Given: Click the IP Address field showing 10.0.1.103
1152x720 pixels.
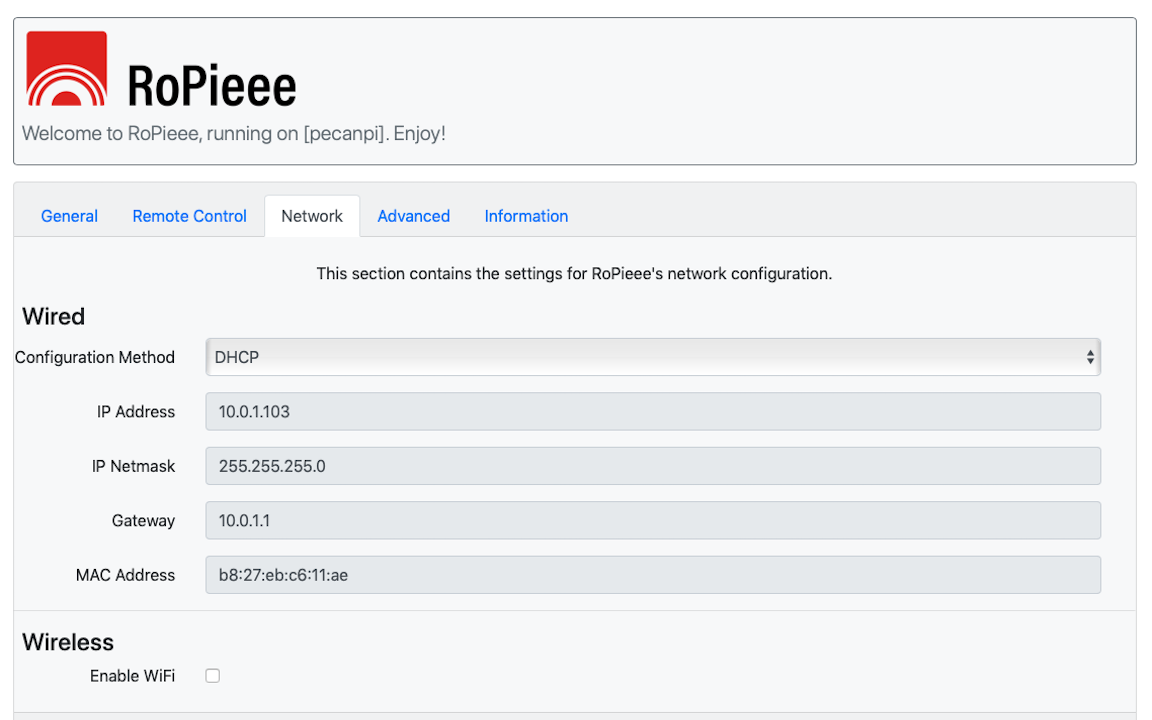Looking at the screenshot, I should [x=652, y=412].
